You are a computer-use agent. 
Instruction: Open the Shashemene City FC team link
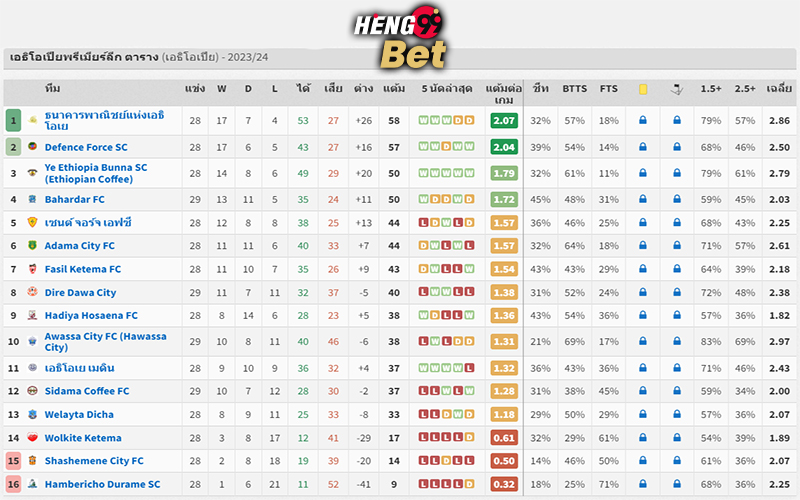(94, 461)
